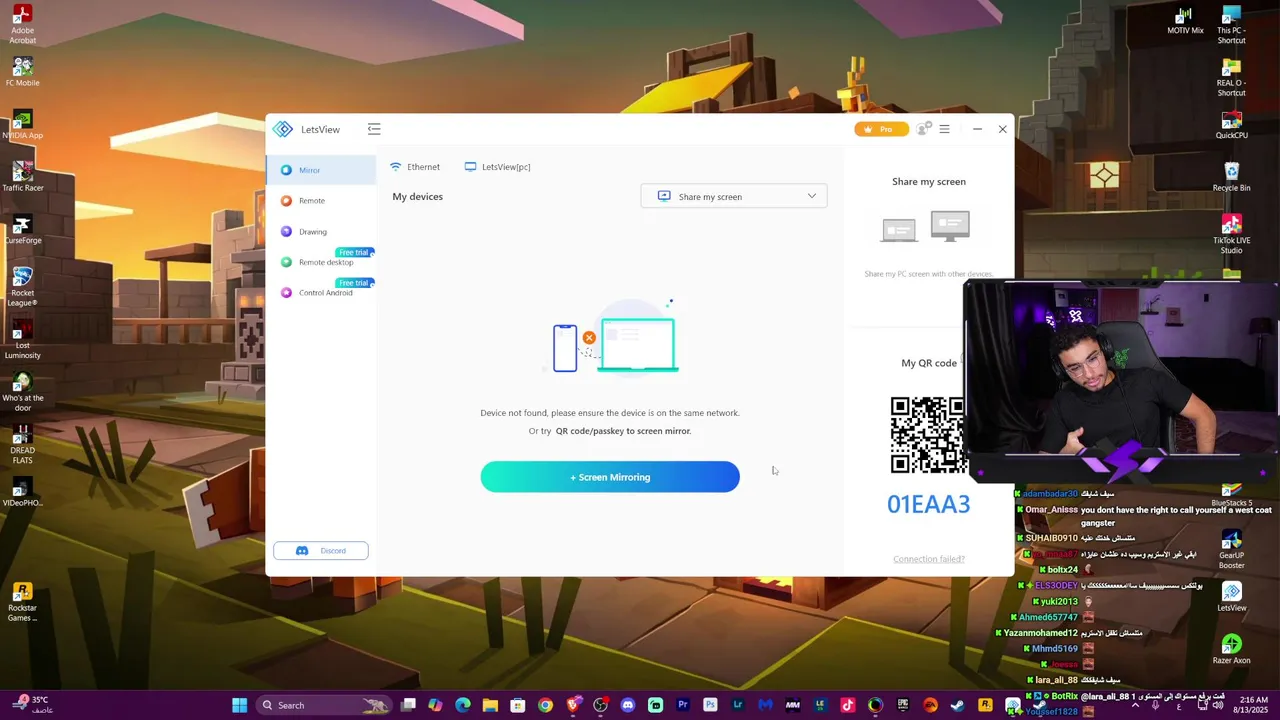
Task: Click the orange Pro upgrade button
Action: 881,129
